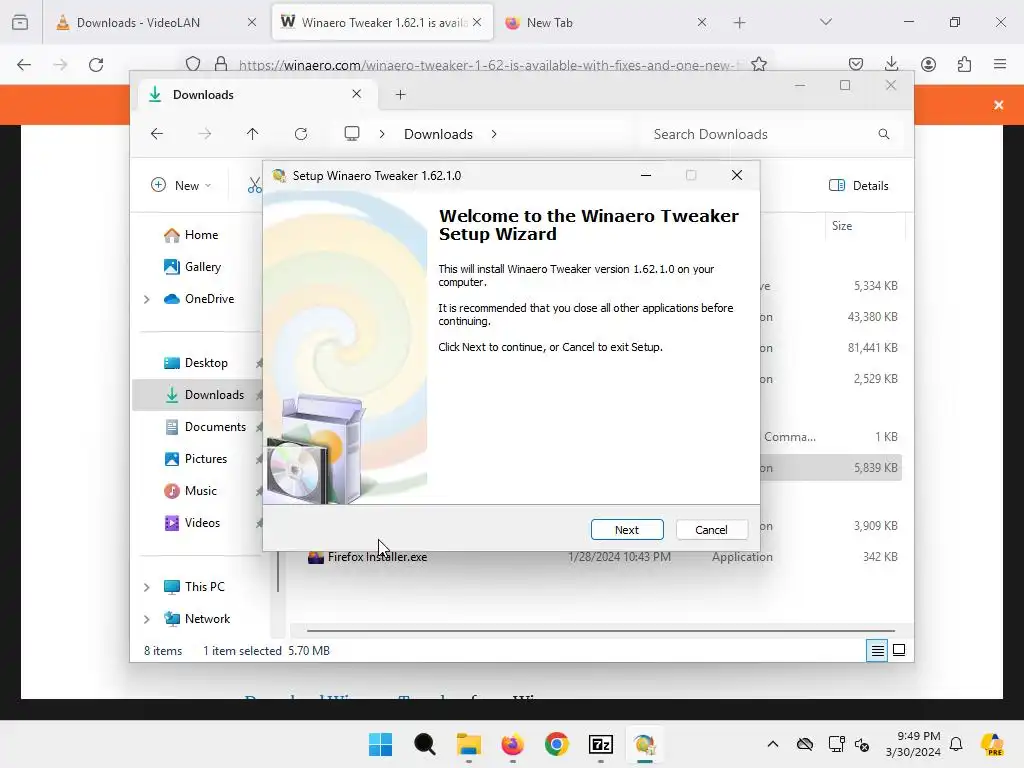
Task: Open the taskbar clock showing 9:49 PM
Action: point(913,744)
